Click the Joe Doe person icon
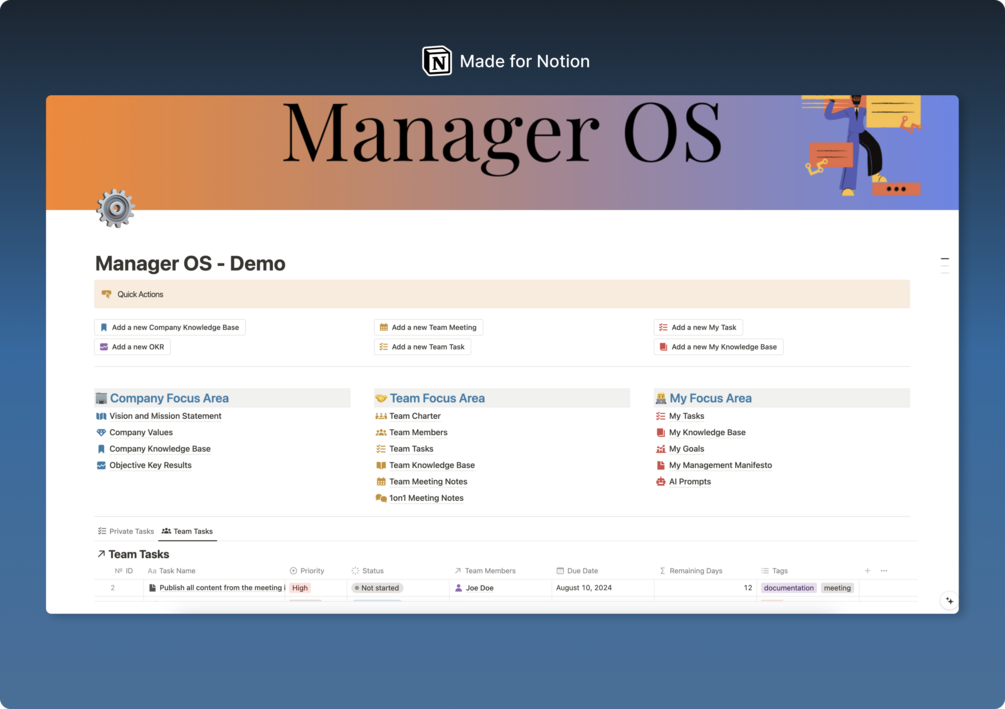Image resolution: width=1005 pixels, height=709 pixels. (458, 588)
